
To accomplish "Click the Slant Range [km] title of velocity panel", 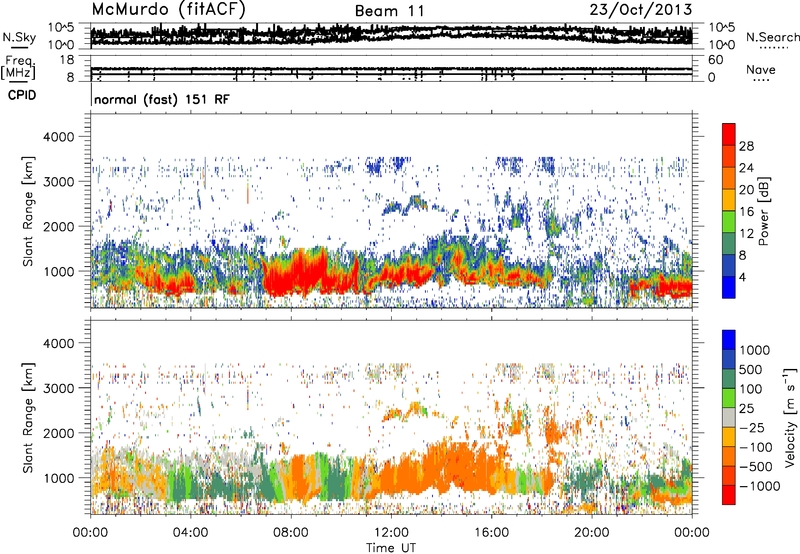I will pyautogui.click(x=28, y=418).
